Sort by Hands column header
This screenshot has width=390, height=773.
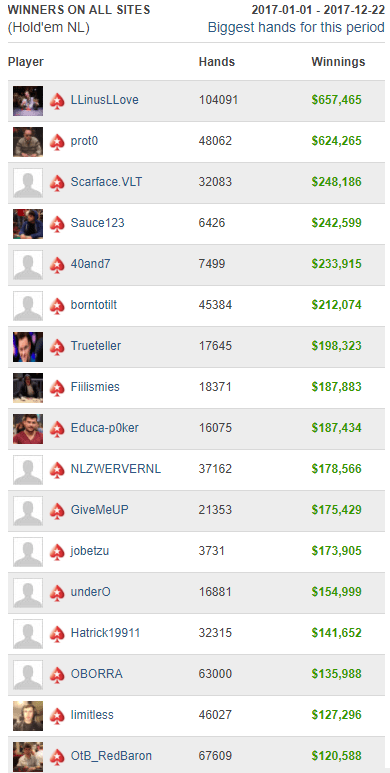point(217,62)
